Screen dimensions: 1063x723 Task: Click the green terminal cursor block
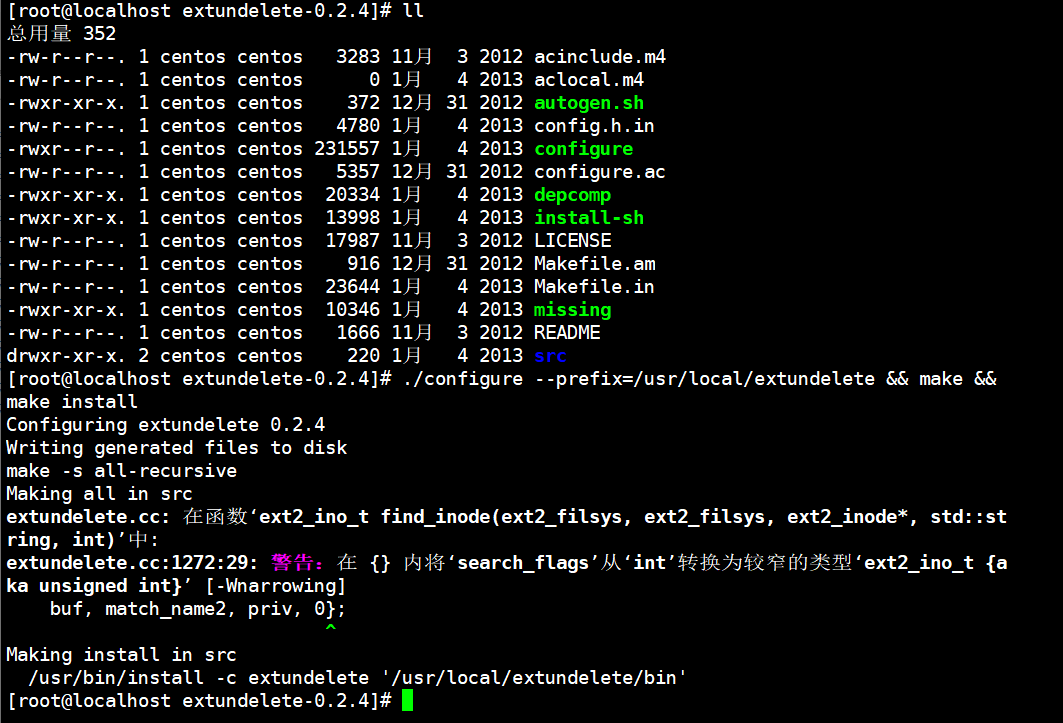coord(407,701)
